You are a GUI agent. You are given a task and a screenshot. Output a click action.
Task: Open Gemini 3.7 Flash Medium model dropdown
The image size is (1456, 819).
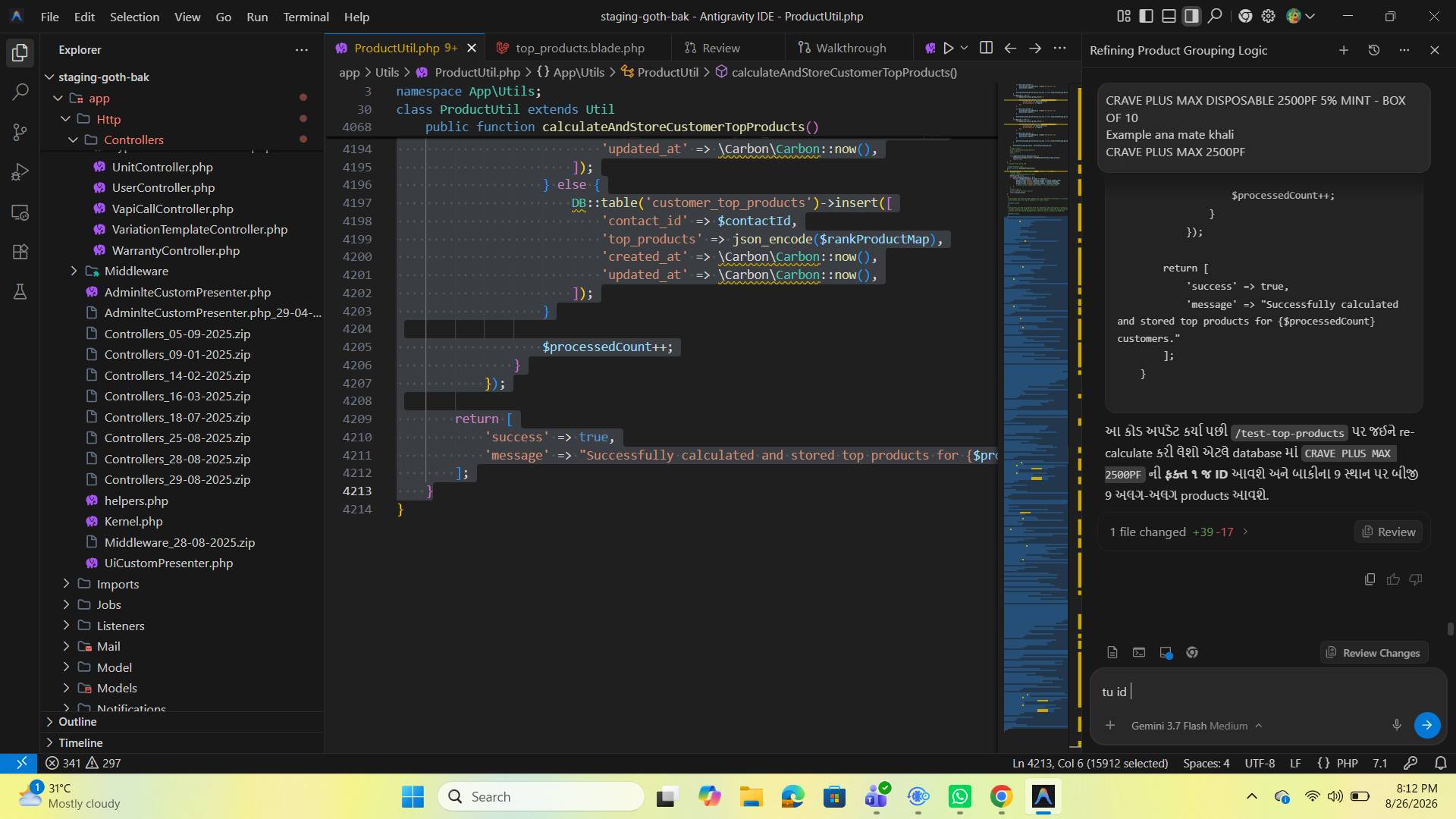click(x=1197, y=726)
